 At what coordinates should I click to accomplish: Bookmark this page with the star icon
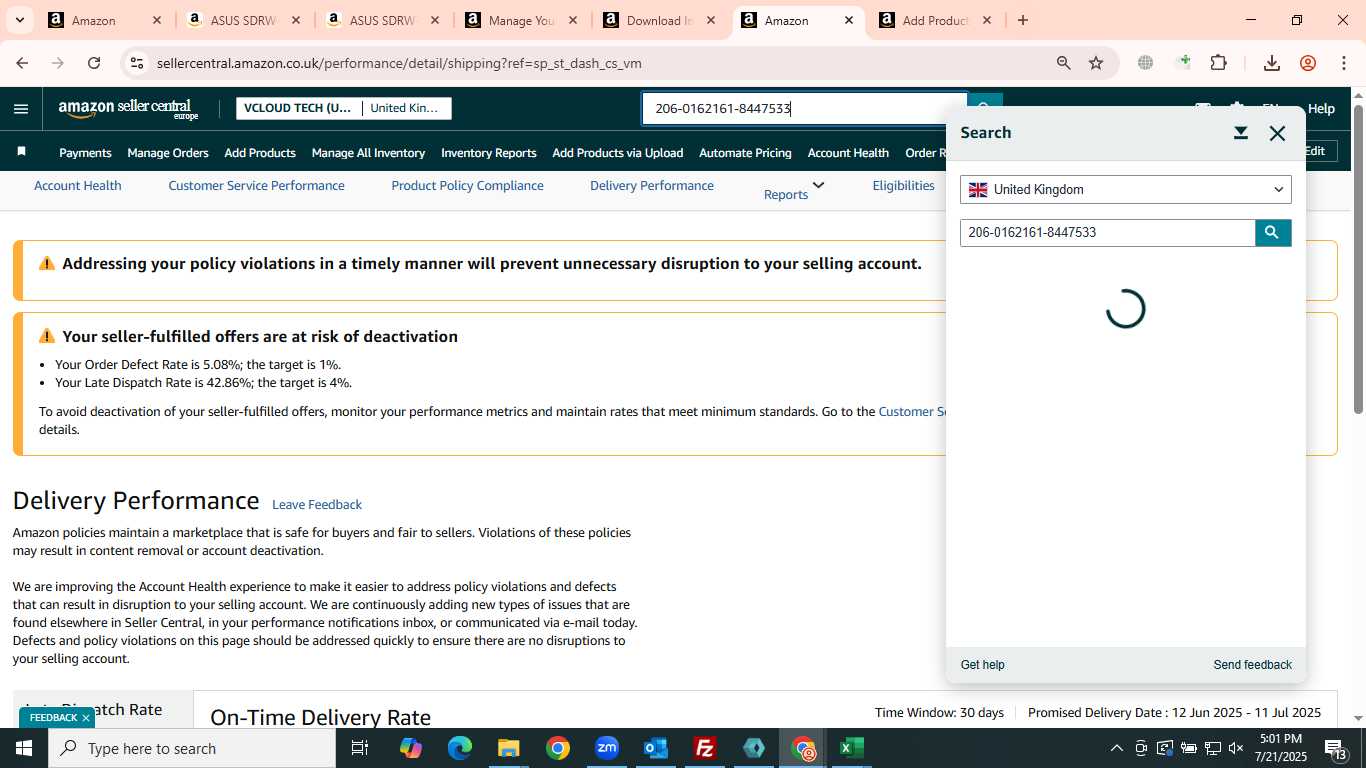pos(1096,63)
